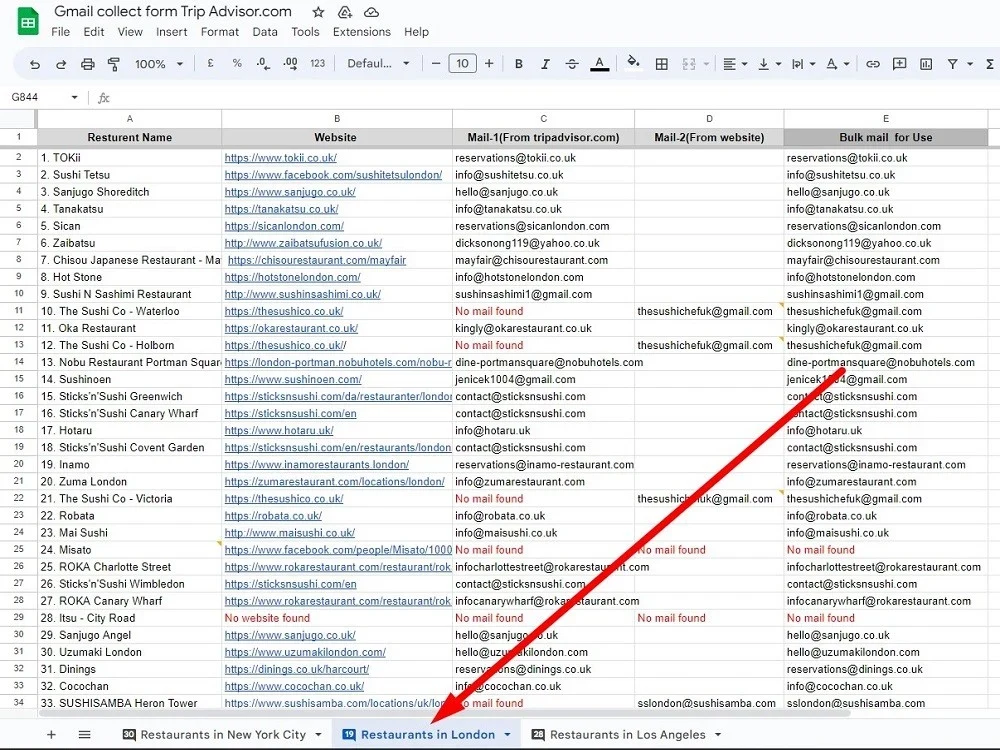Select the Paint format tool
The width and height of the screenshot is (1000, 750).
pos(113,62)
